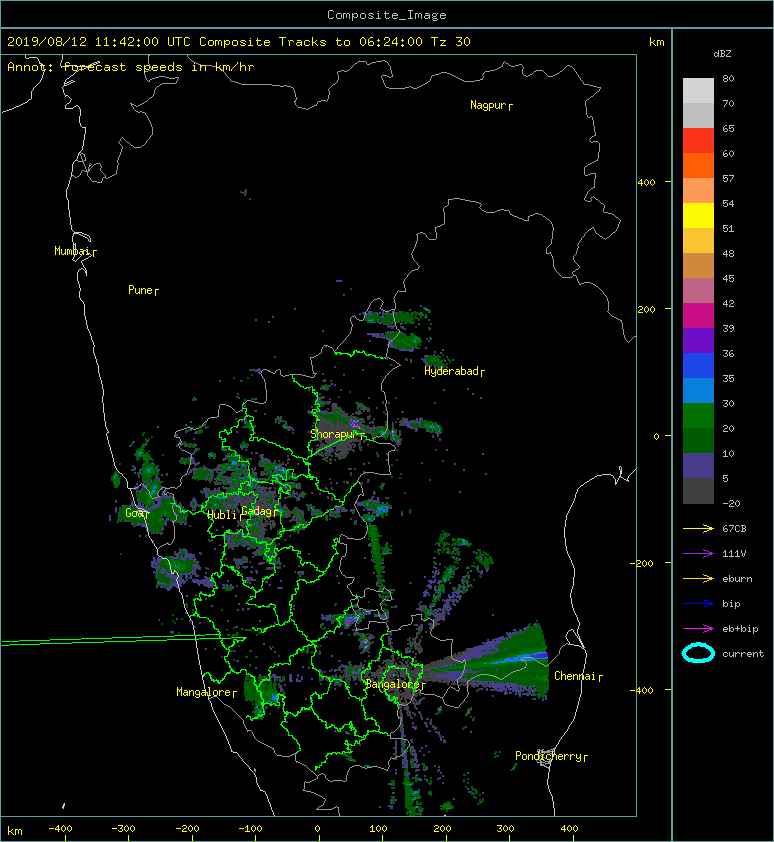This screenshot has width=774, height=842.
Task: Click the -300 tick on the horizontal axis
Action: (x=123, y=829)
